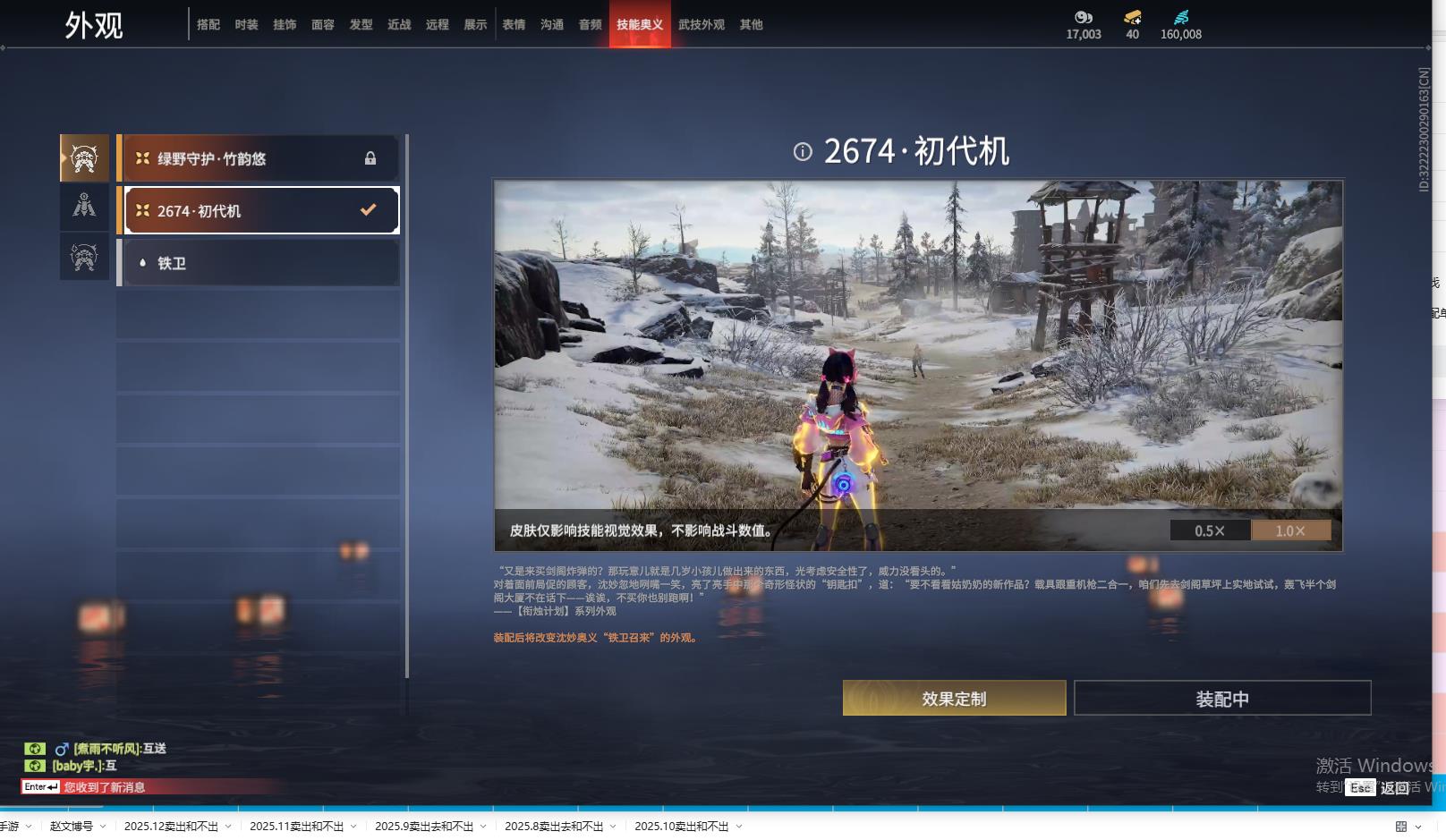The width and height of the screenshot is (1446, 840).
Task: Click the cyan feather currency icon
Action: pos(1181,17)
